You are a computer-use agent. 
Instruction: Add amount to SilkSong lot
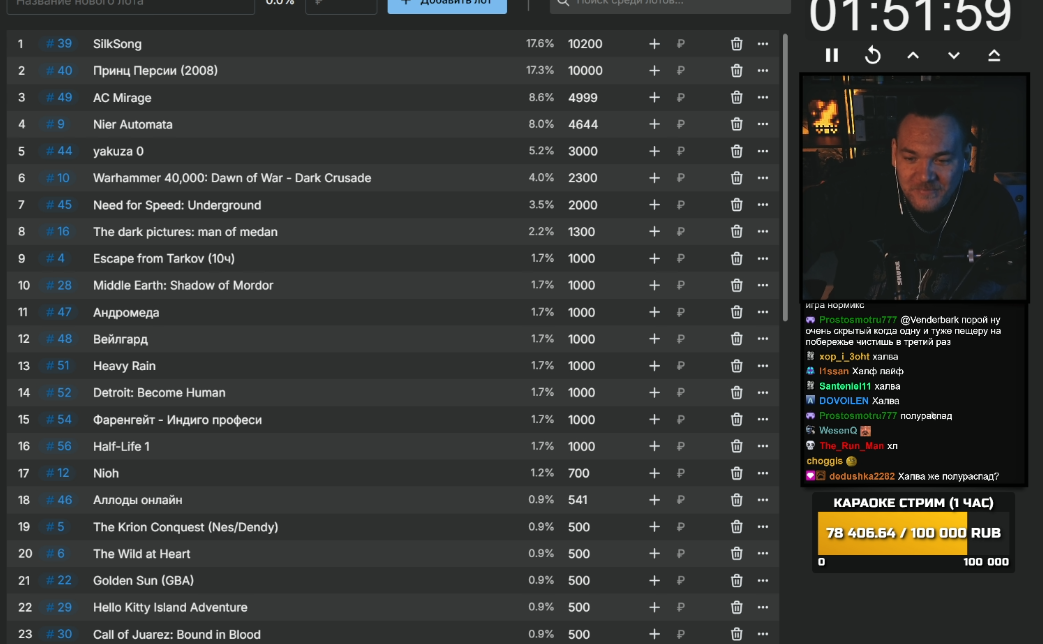point(655,44)
